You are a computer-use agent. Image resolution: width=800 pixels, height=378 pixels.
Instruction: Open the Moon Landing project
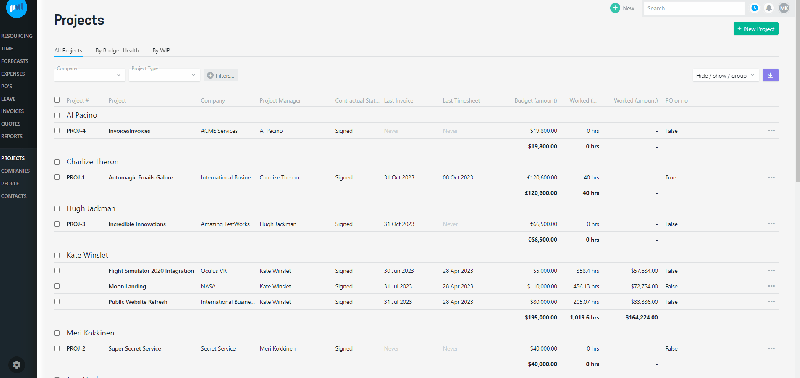[x=127, y=286]
